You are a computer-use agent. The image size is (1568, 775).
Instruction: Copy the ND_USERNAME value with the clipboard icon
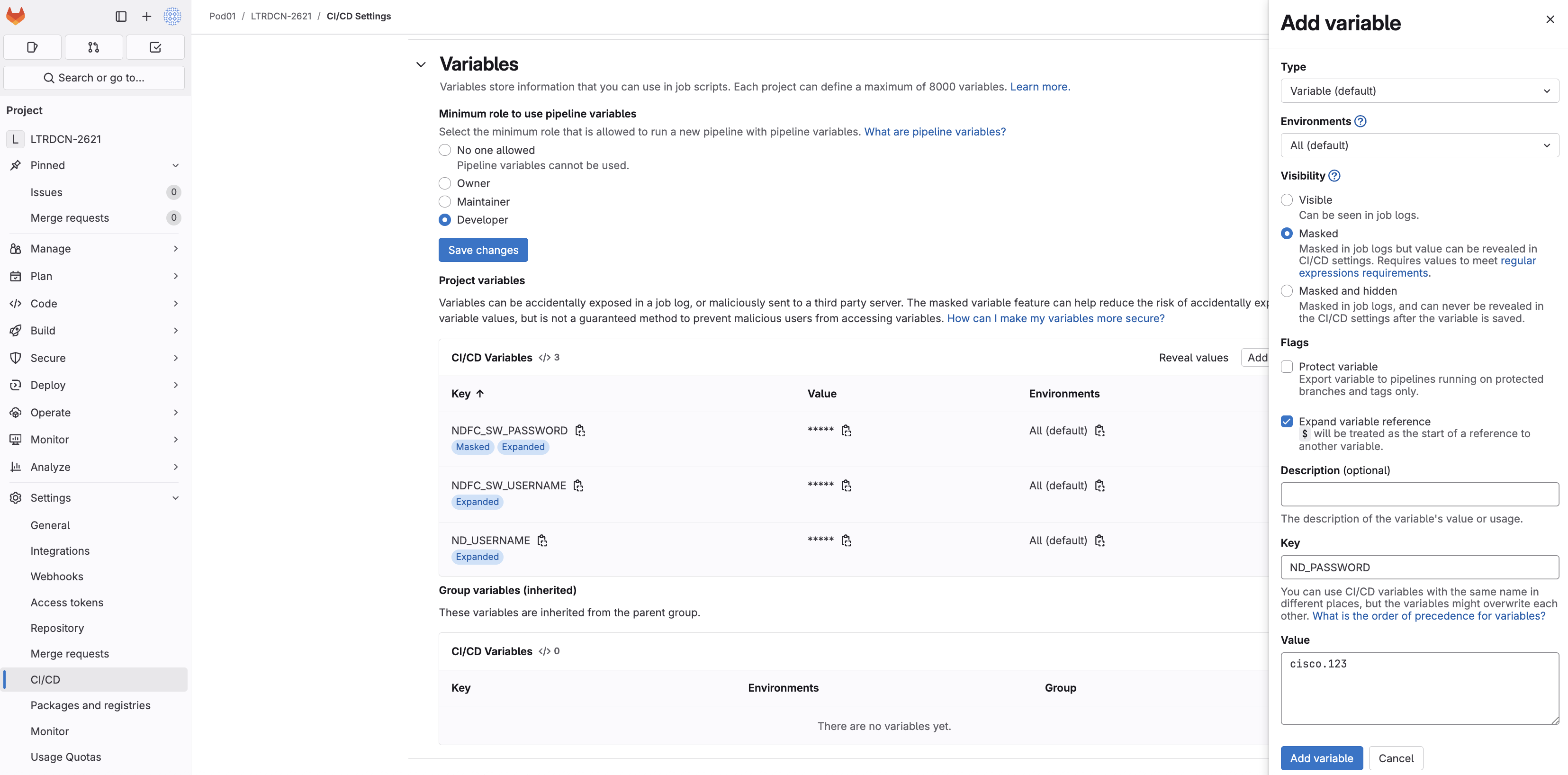click(x=846, y=541)
